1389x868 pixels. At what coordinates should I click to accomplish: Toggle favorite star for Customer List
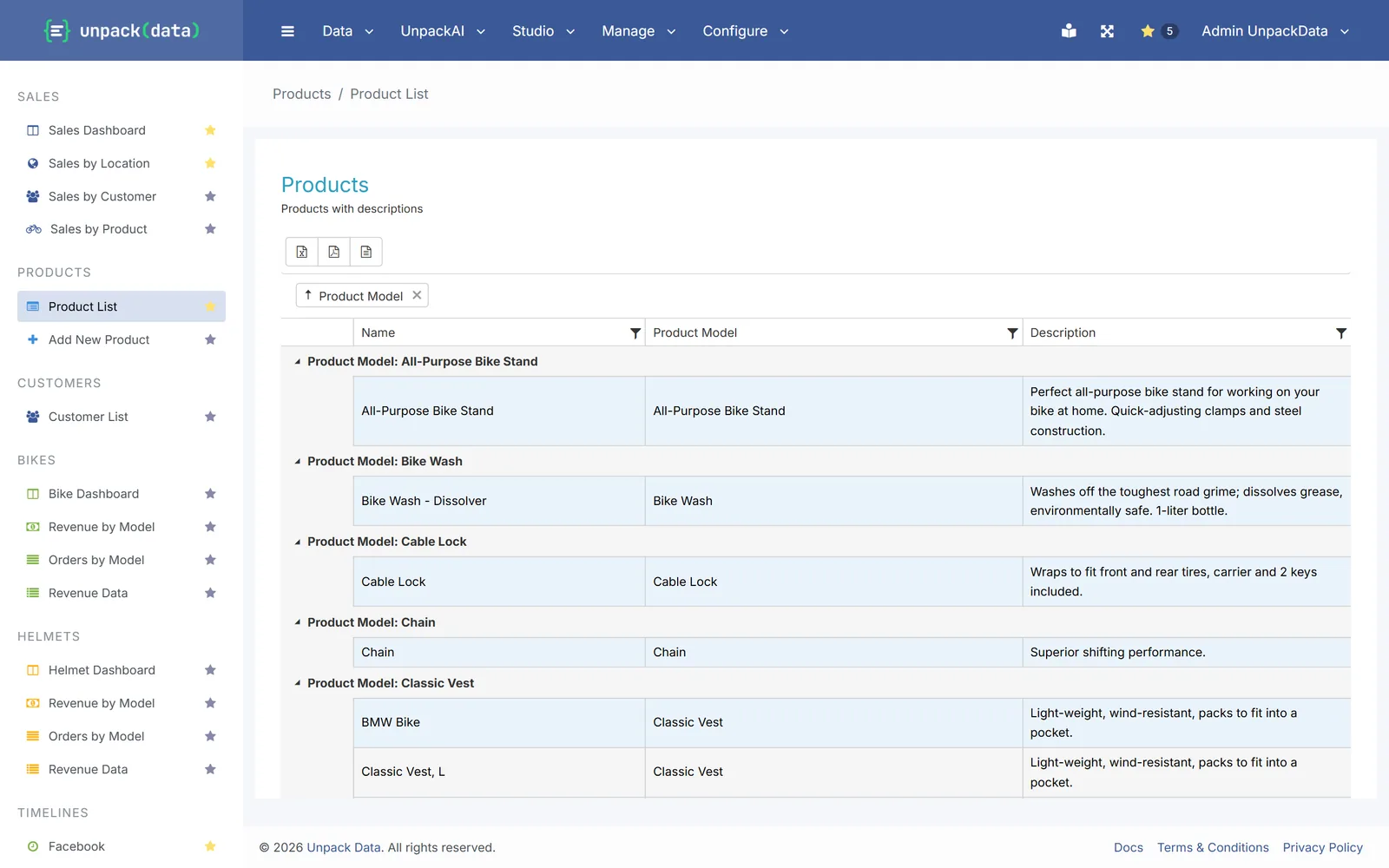210,417
